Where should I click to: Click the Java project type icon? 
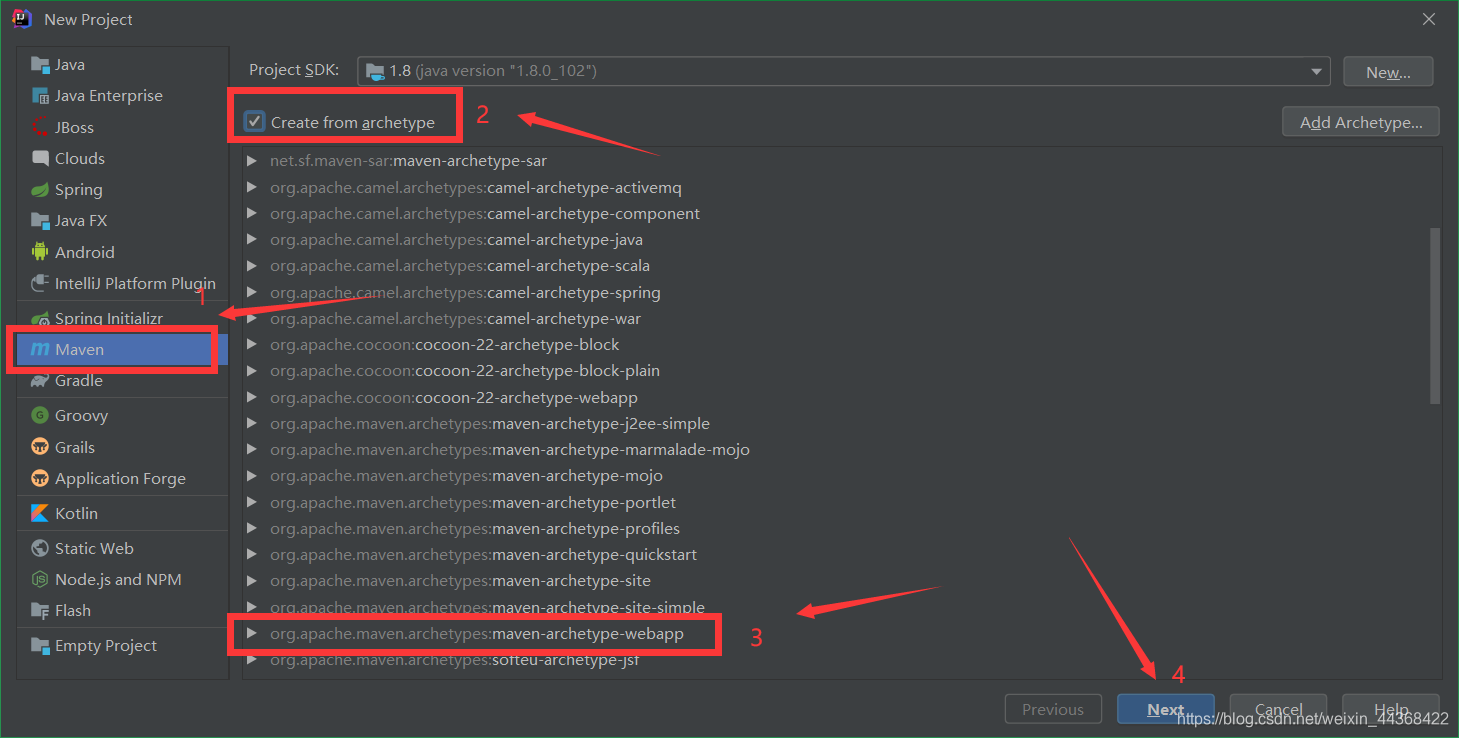coord(40,65)
